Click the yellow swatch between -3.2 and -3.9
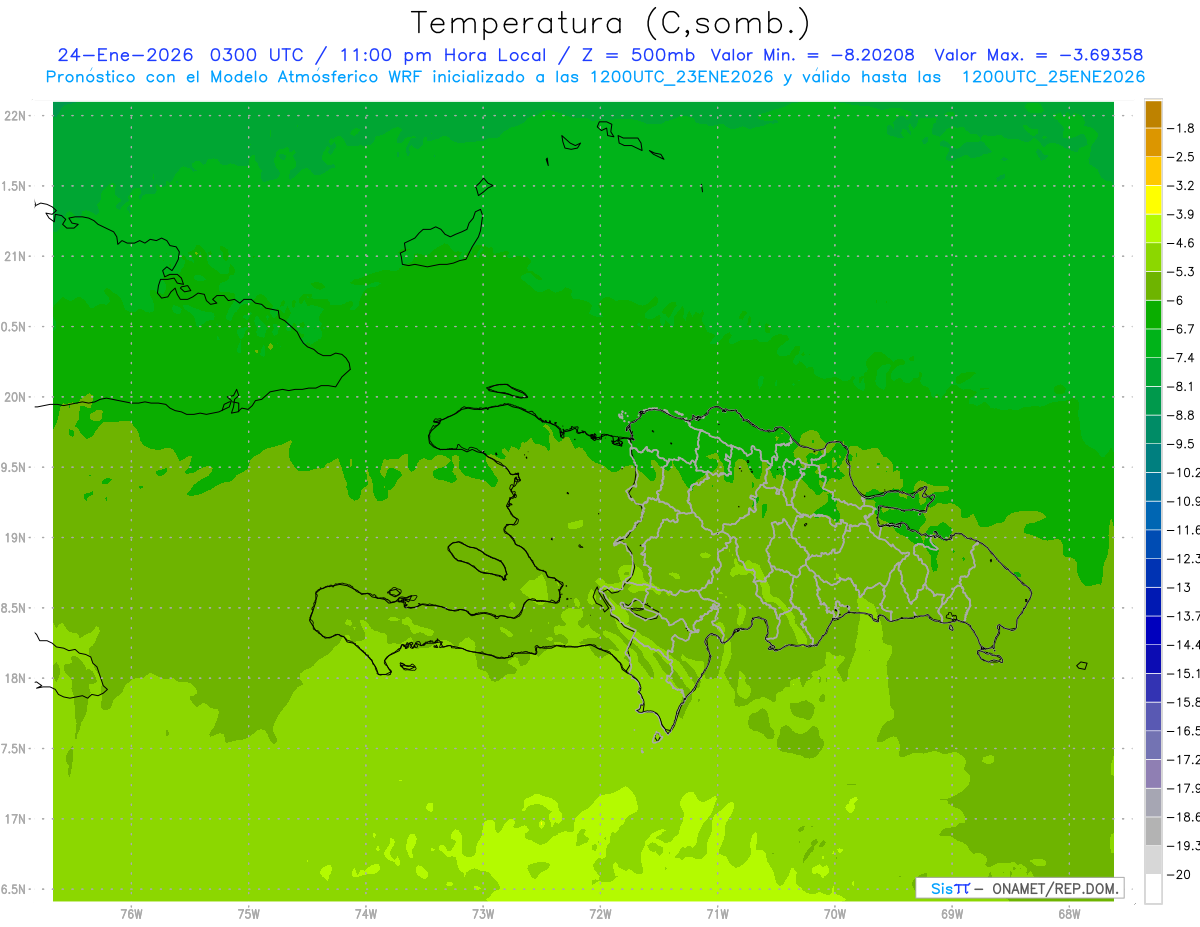 (x=1153, y=200)
